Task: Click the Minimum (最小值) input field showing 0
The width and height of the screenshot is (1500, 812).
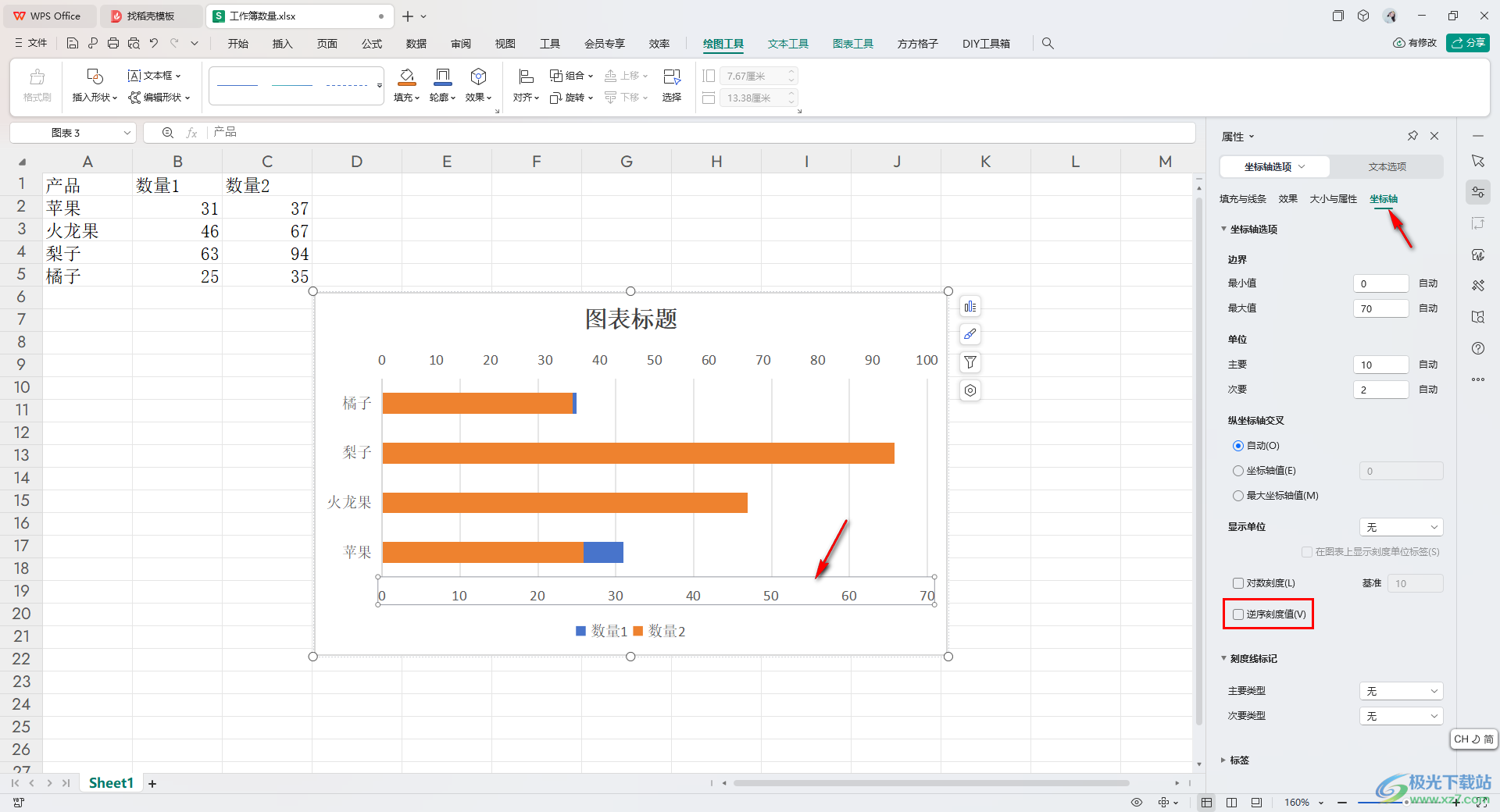Action: (x=1380, y=283)
